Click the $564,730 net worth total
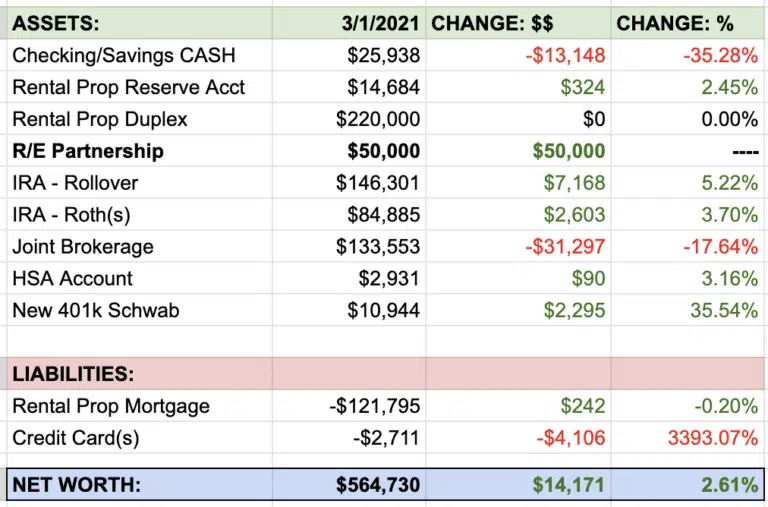 pos(378,485)
